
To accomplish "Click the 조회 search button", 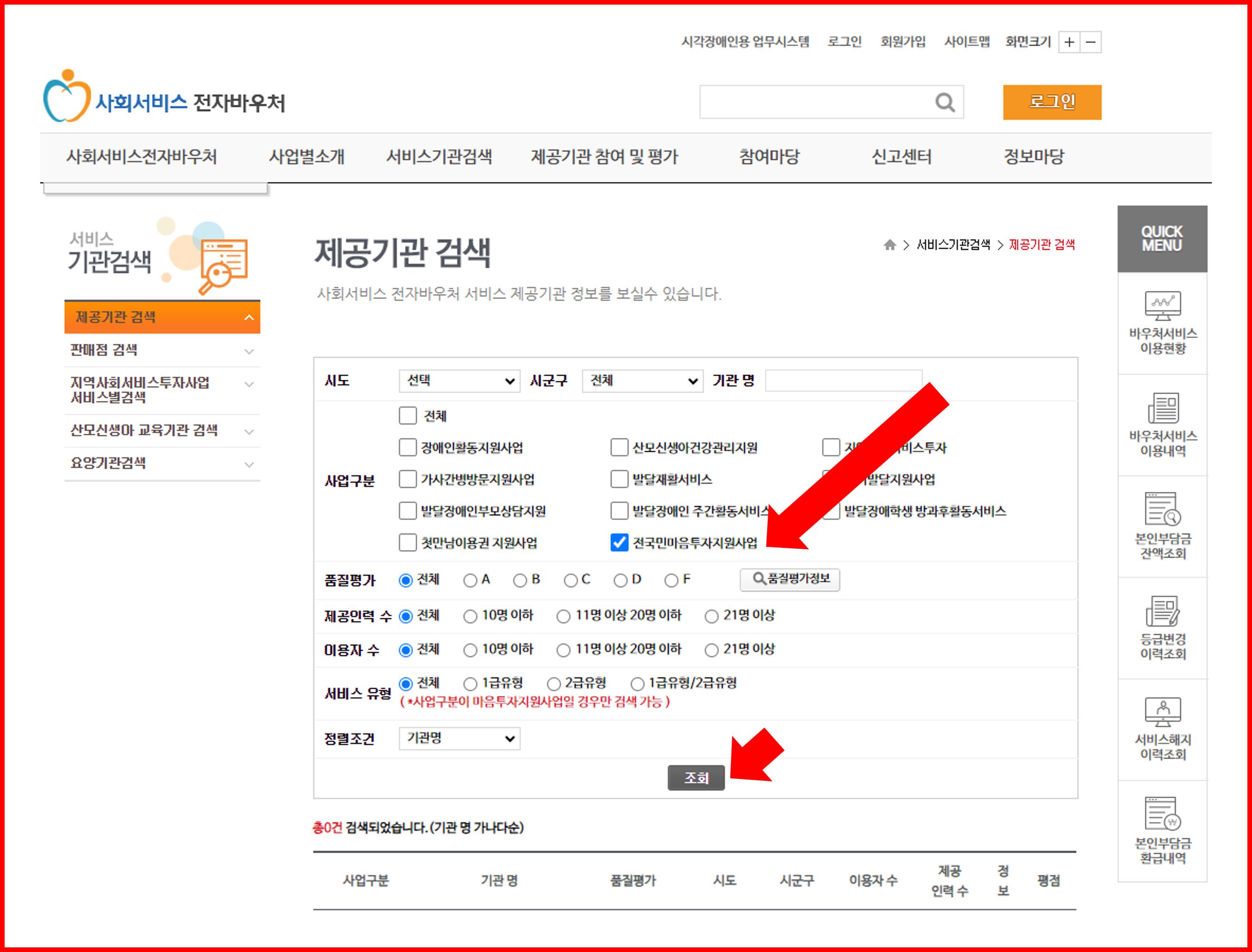I will (x=696, y=778).
